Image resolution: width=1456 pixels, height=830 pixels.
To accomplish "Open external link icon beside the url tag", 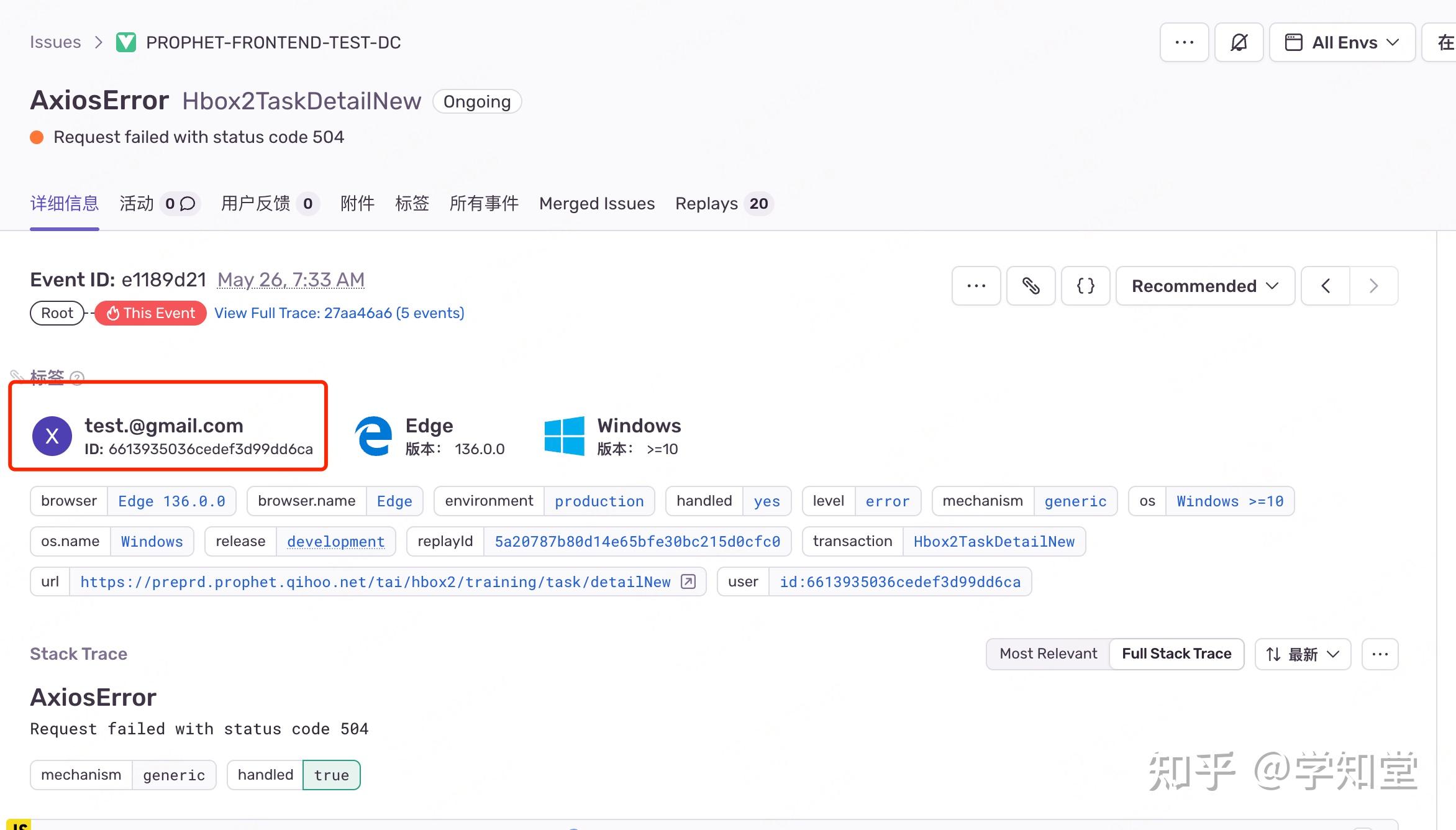I will click(688, 581).
